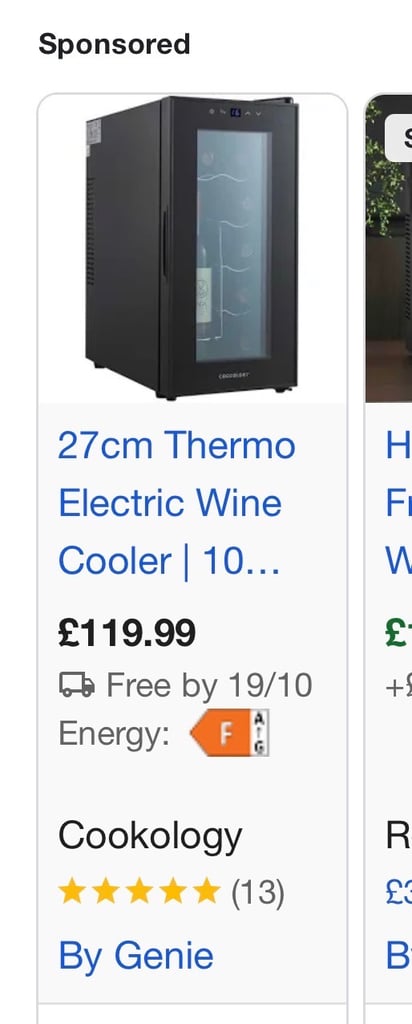
Task: Open the black wine cooler product image
Action: pyautogui.click(x=192, y=248)
